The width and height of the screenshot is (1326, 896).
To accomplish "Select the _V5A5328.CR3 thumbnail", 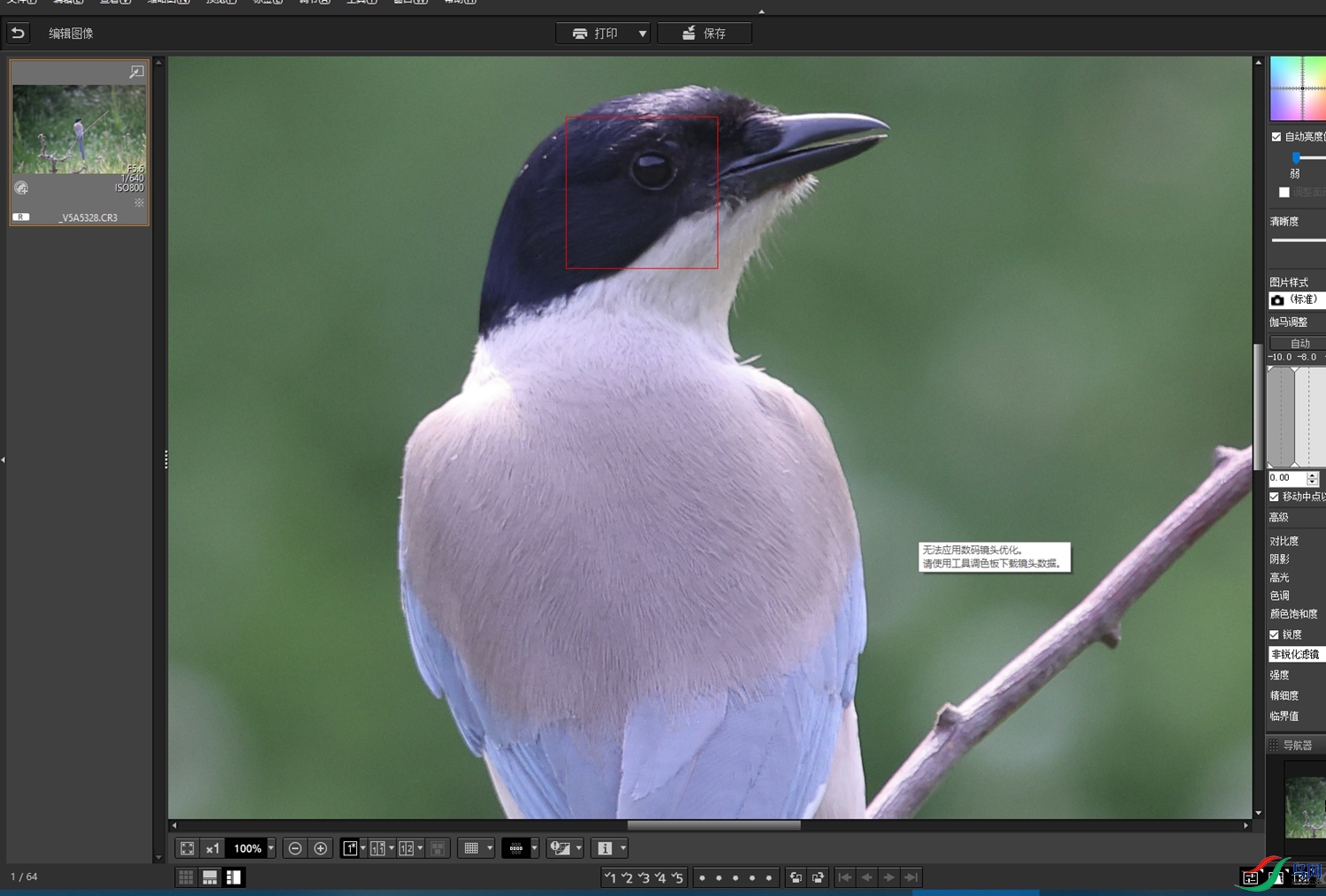I will 80,142.
